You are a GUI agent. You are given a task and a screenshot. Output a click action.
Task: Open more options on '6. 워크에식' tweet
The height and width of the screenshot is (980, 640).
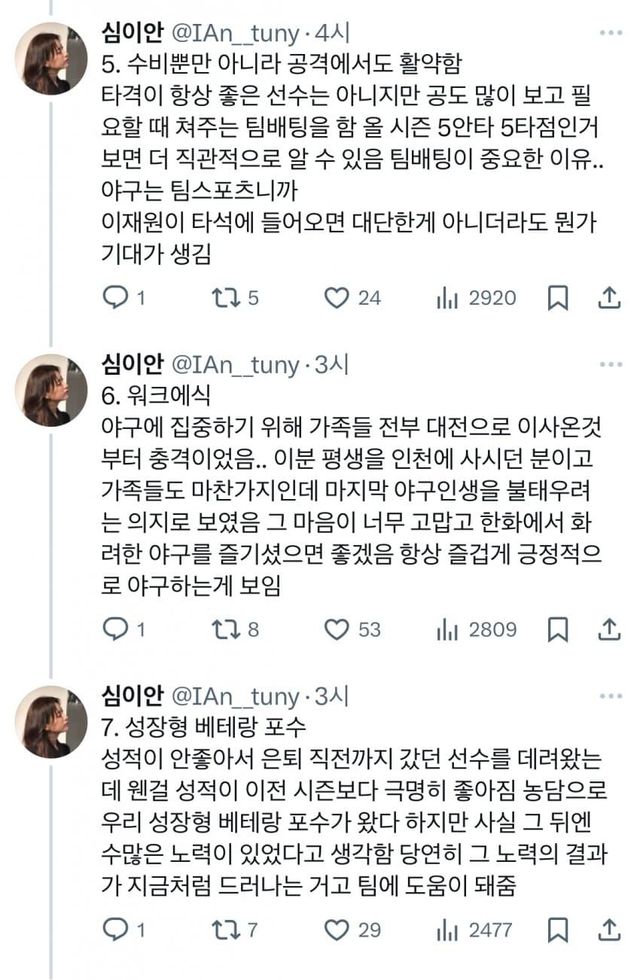(x=609, y=365)
